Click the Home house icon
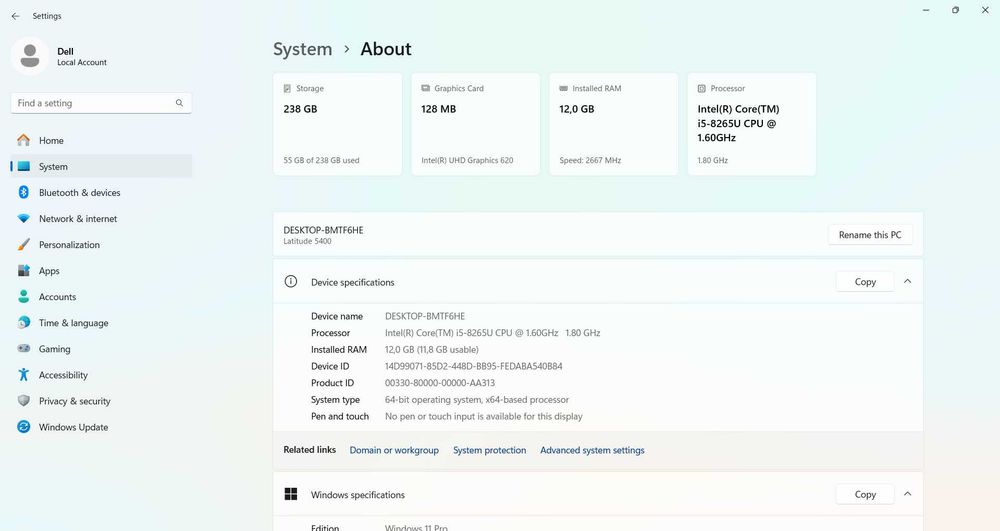1000x531 pixels. point(24,140)
